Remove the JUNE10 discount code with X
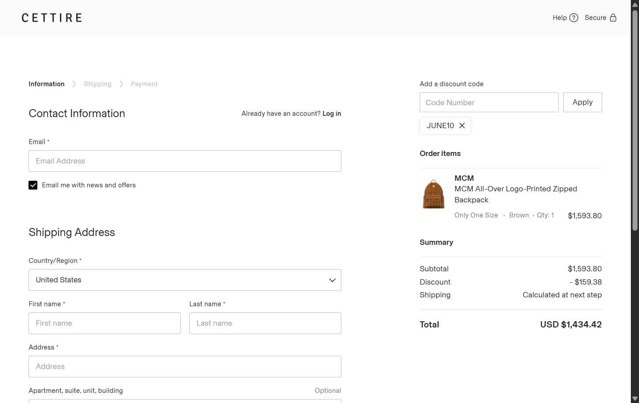This screenshot has height=403, width=639. [462, 126]
